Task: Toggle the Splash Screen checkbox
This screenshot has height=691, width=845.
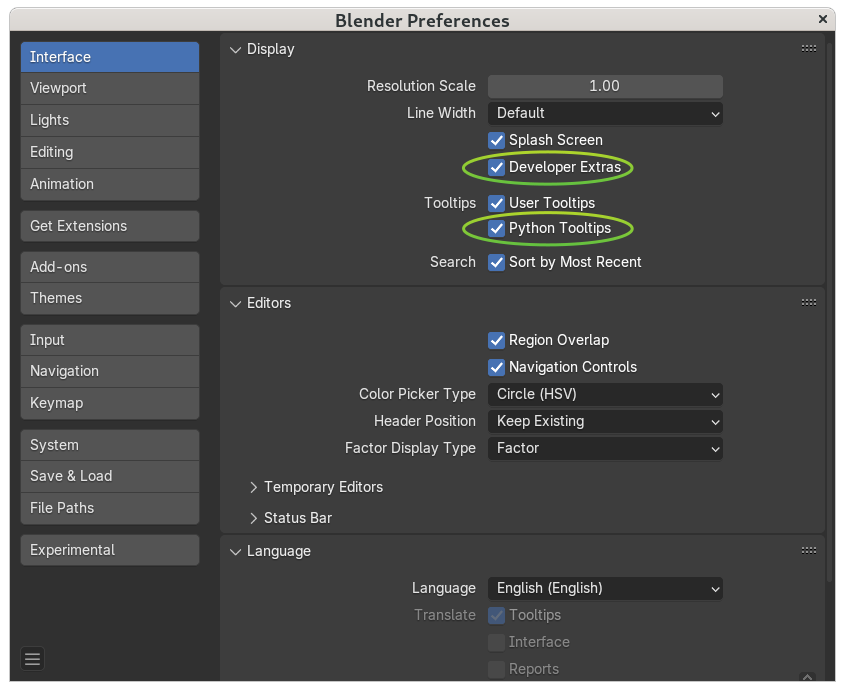Action: pyautogui.click(x=496, y=140)
